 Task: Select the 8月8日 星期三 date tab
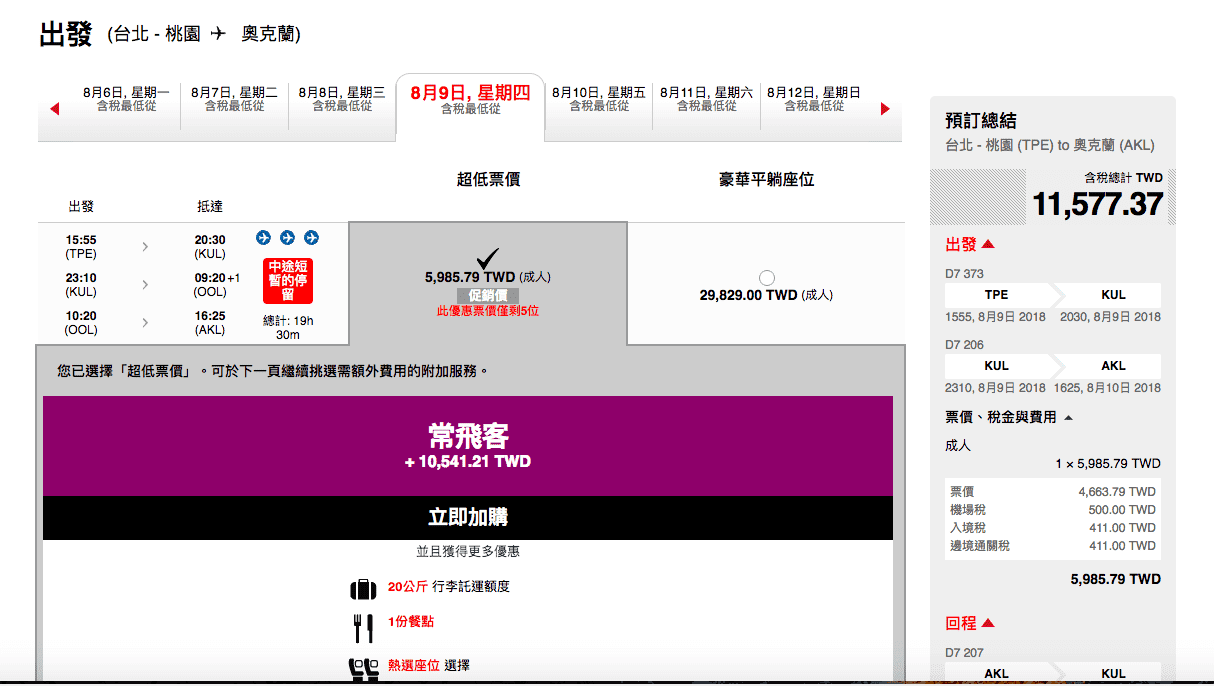pyautogui.click(x=342, y=99)
